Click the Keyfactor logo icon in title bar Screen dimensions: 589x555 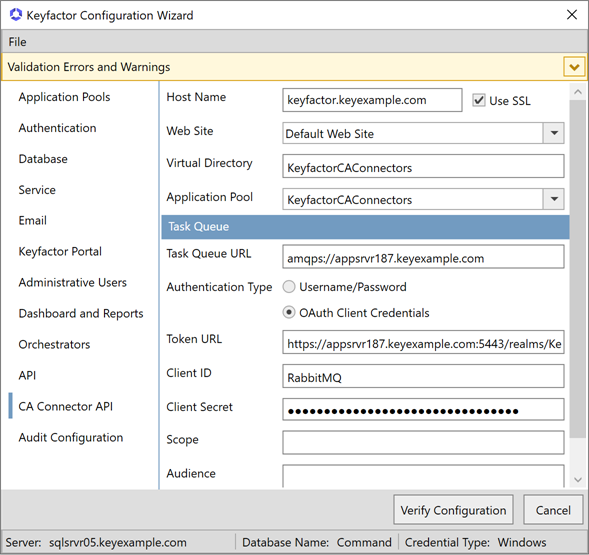click(x=16, y=15)
